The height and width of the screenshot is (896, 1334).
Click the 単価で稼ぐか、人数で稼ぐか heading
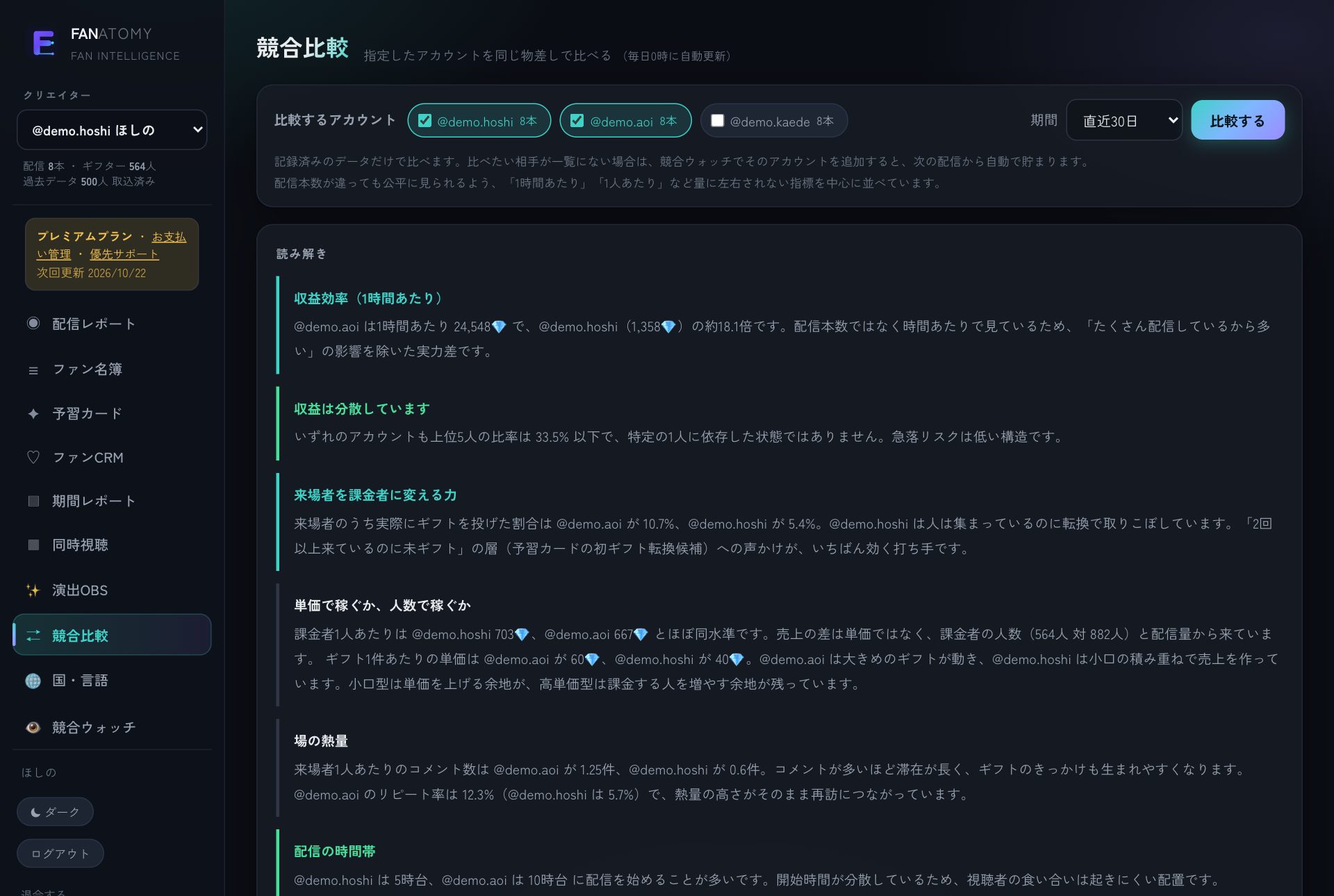point(382,606)
